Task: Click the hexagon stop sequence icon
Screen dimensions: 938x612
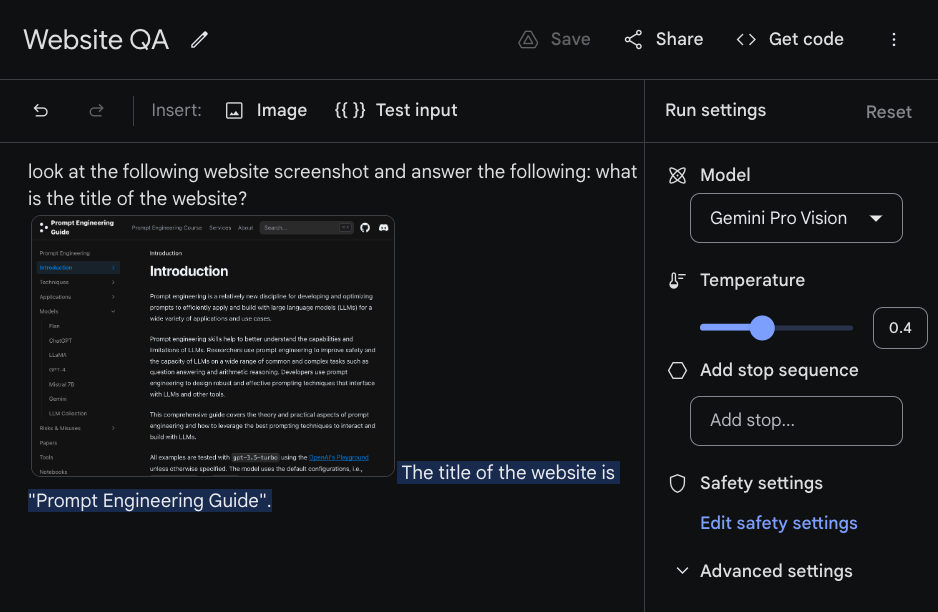Action: pos(678,371)
